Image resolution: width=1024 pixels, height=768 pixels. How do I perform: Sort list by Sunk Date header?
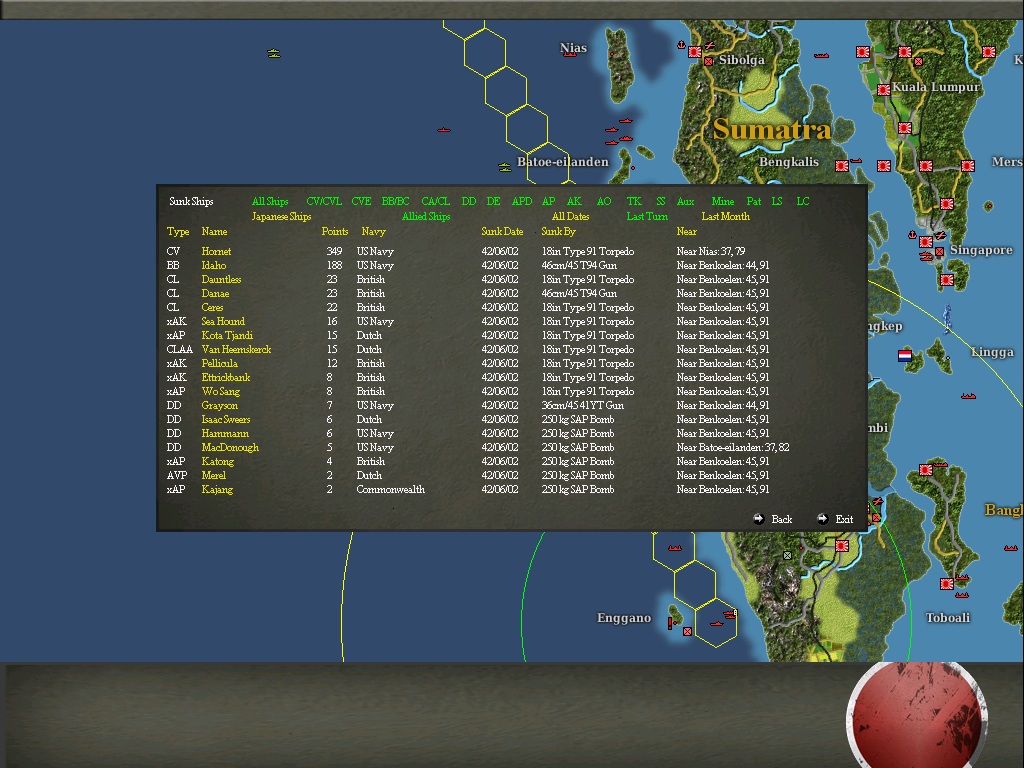(x=502, y=231)
